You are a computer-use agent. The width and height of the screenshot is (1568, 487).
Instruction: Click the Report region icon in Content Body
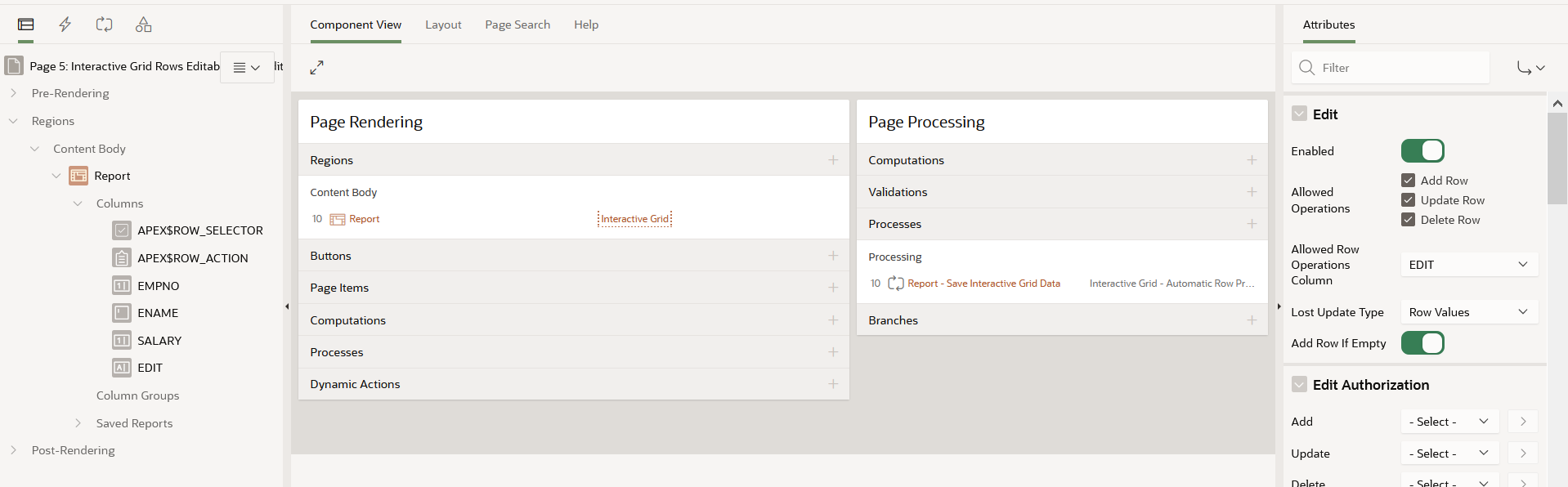338,219
